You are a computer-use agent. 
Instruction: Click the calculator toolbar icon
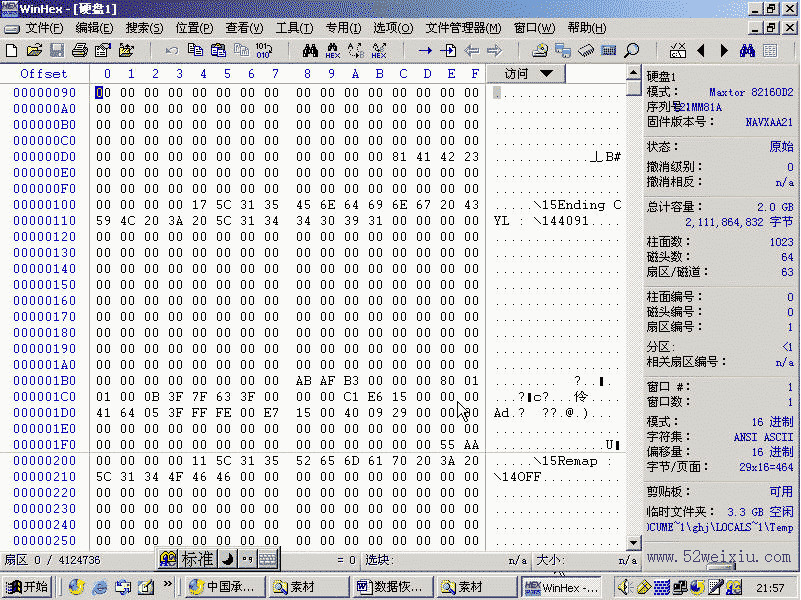click(x=609, y=50)
